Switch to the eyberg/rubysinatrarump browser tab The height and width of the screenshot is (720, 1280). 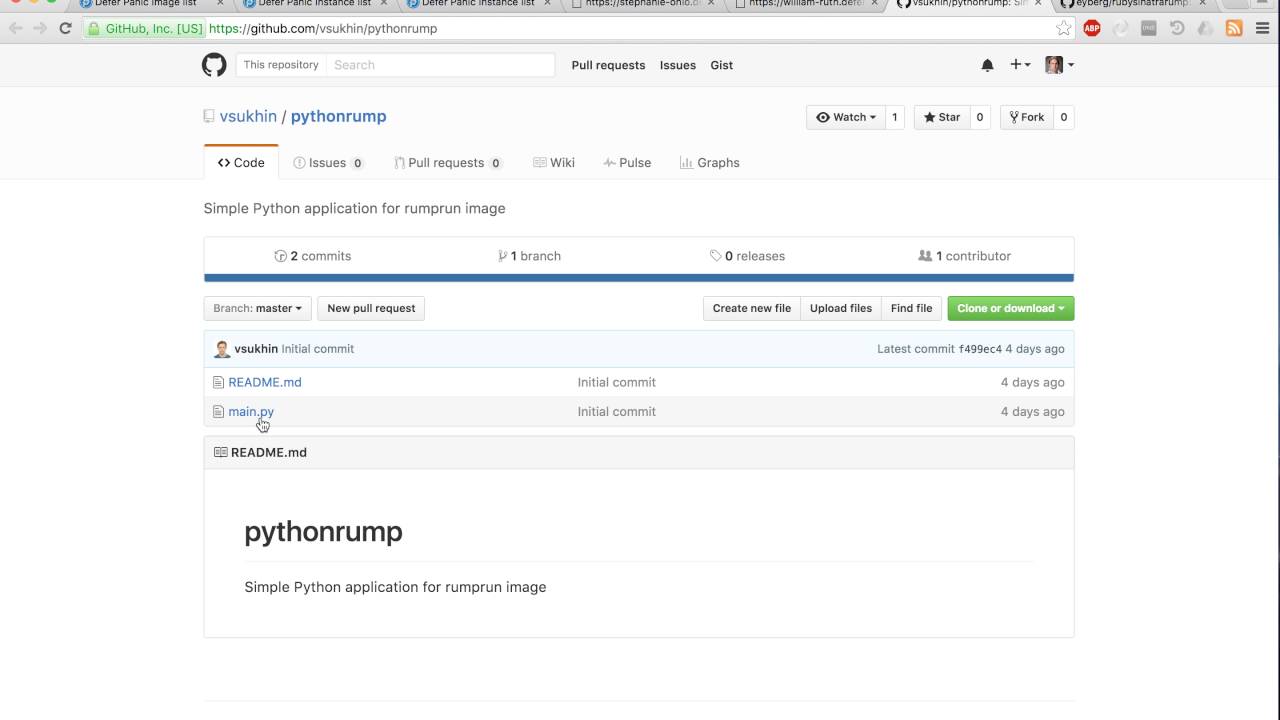1131,5
